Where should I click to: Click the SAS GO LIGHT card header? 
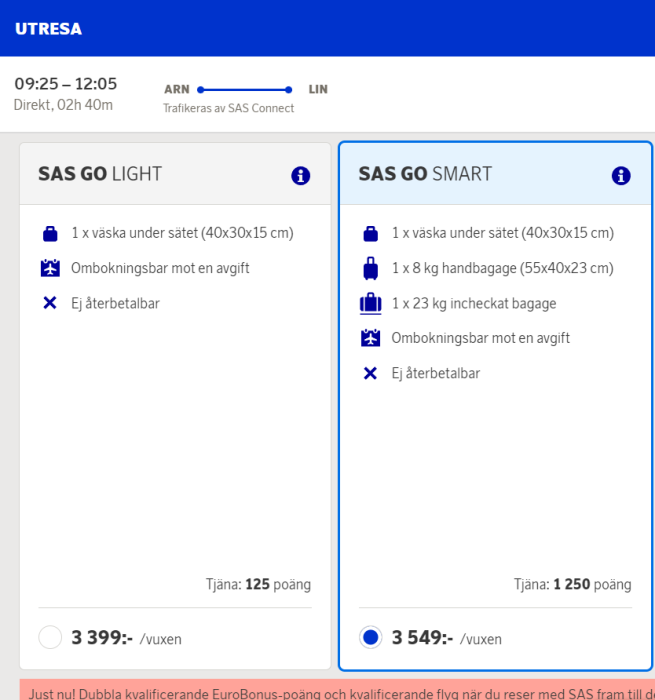click(x=100, y=174)
